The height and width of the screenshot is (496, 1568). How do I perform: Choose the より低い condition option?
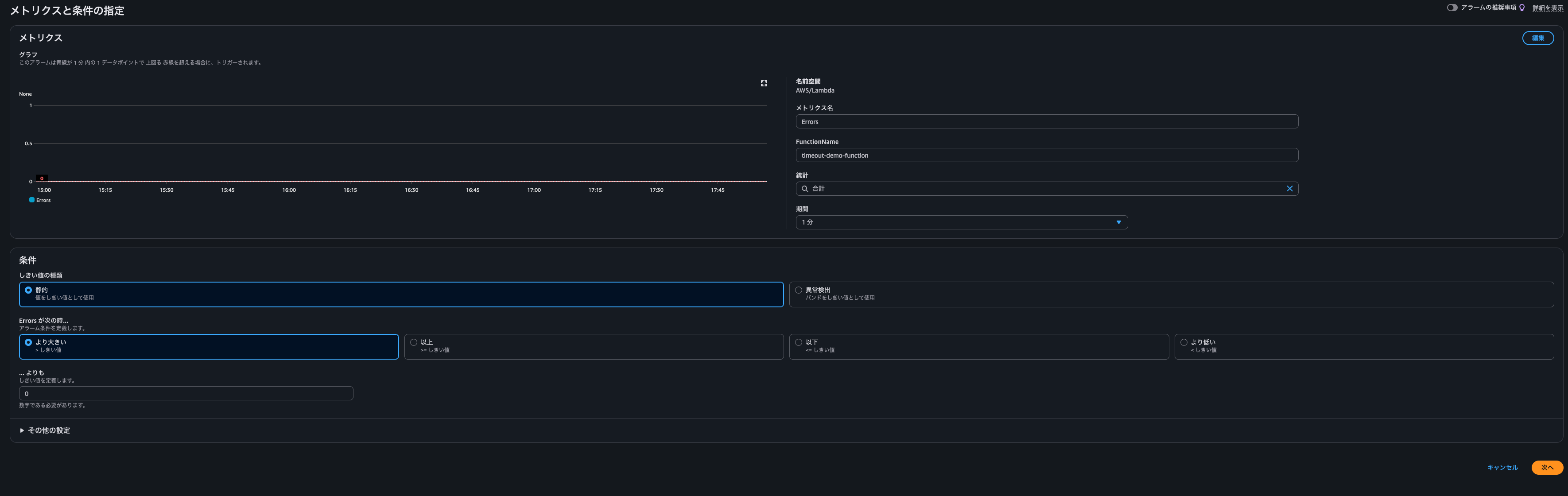click(1184, 343)
